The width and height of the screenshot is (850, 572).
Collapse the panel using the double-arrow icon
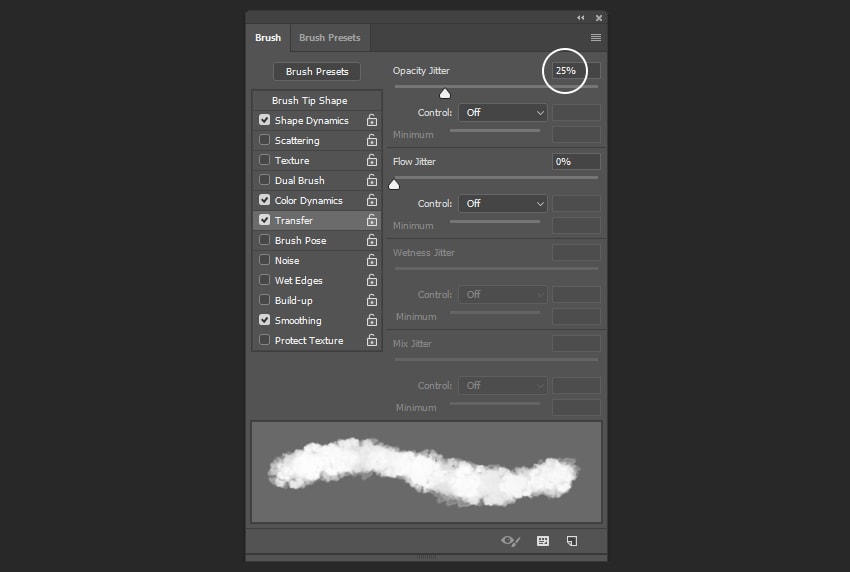(580, 18)
